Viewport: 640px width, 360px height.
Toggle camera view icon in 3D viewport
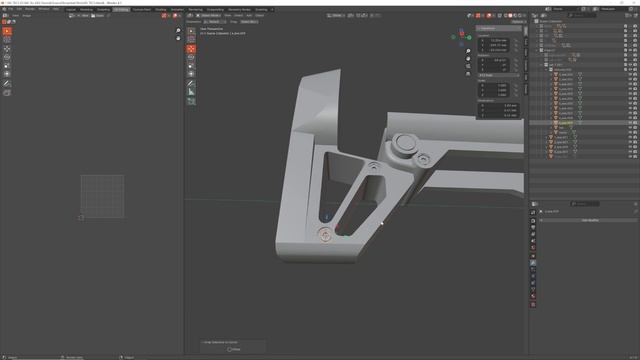click(468, 66)
